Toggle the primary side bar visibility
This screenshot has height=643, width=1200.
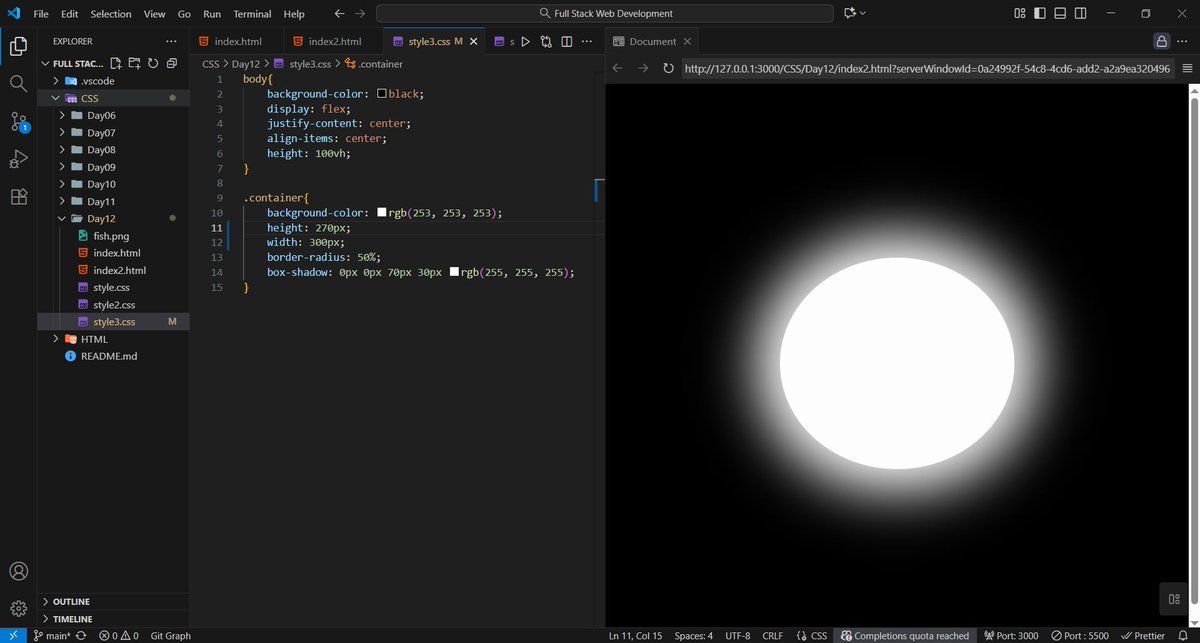1040,14
